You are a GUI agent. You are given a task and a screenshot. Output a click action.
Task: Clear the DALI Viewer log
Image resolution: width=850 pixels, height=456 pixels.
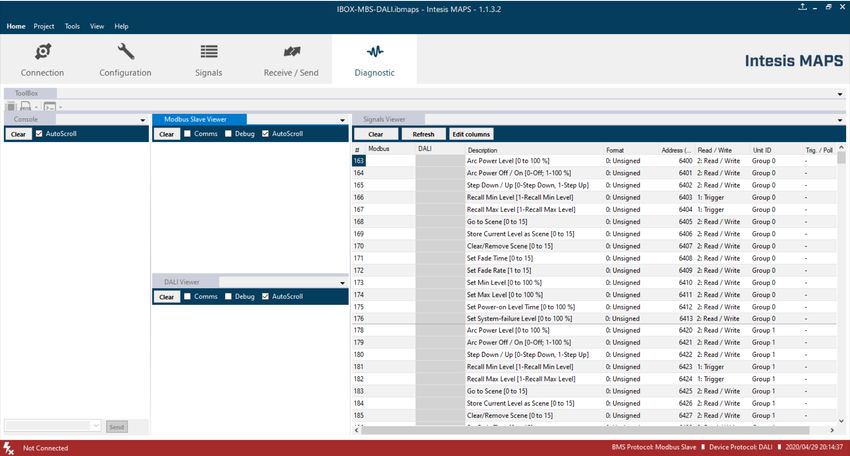[x=166, y=297]
